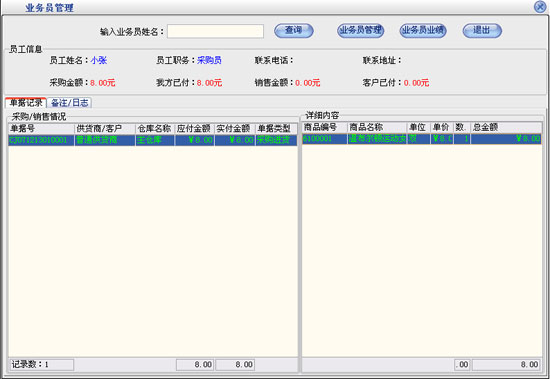550x379 pixels.
Task: Switch to the 备注/日志 tab
Action: 69,103
